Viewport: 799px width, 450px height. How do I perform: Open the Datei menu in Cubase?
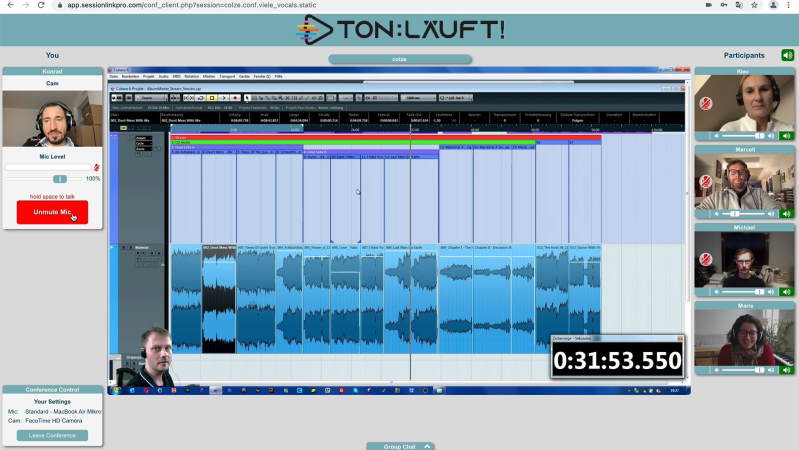[x=114, y=76]
